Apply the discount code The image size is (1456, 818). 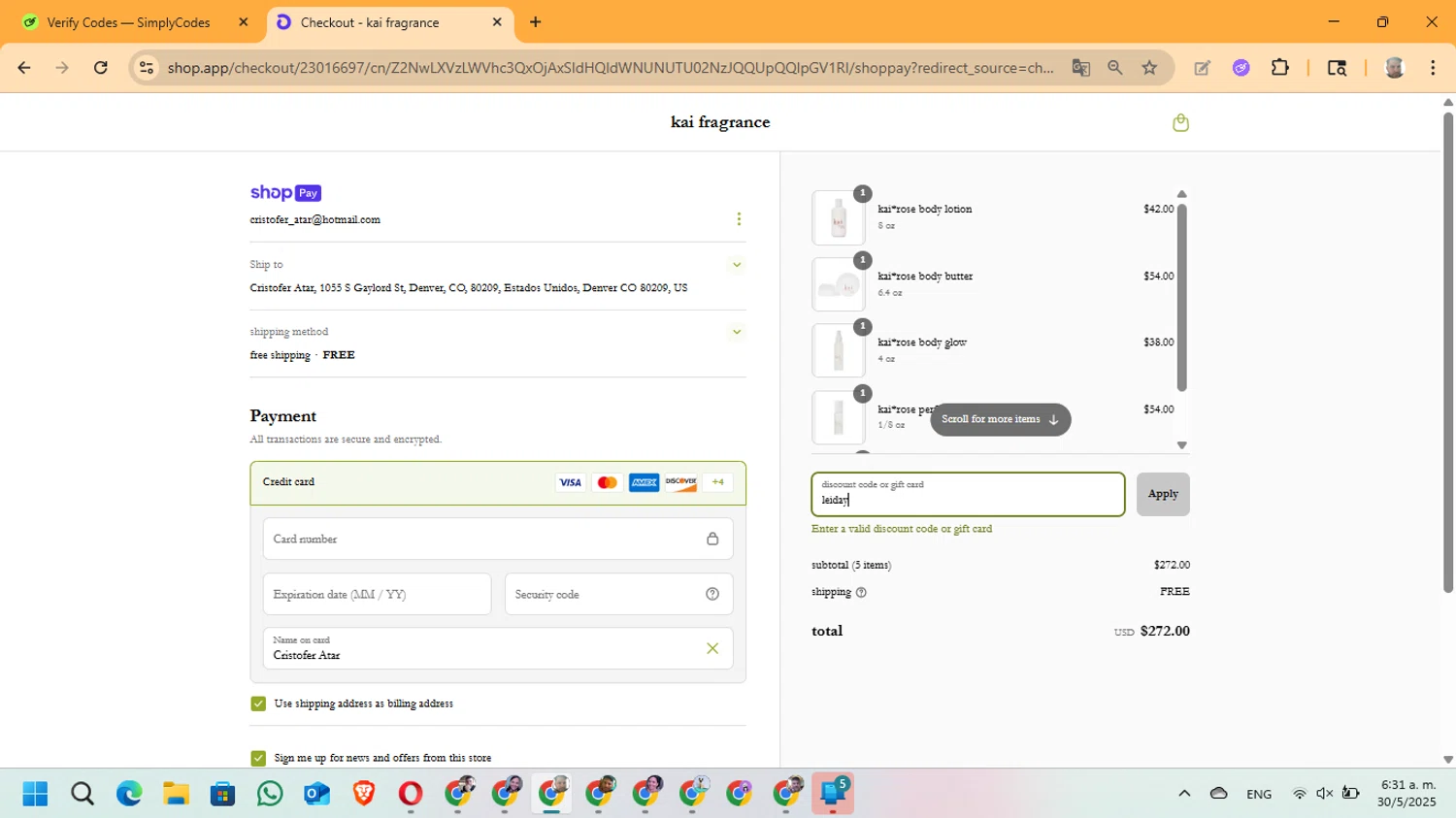click(1163, 494)
